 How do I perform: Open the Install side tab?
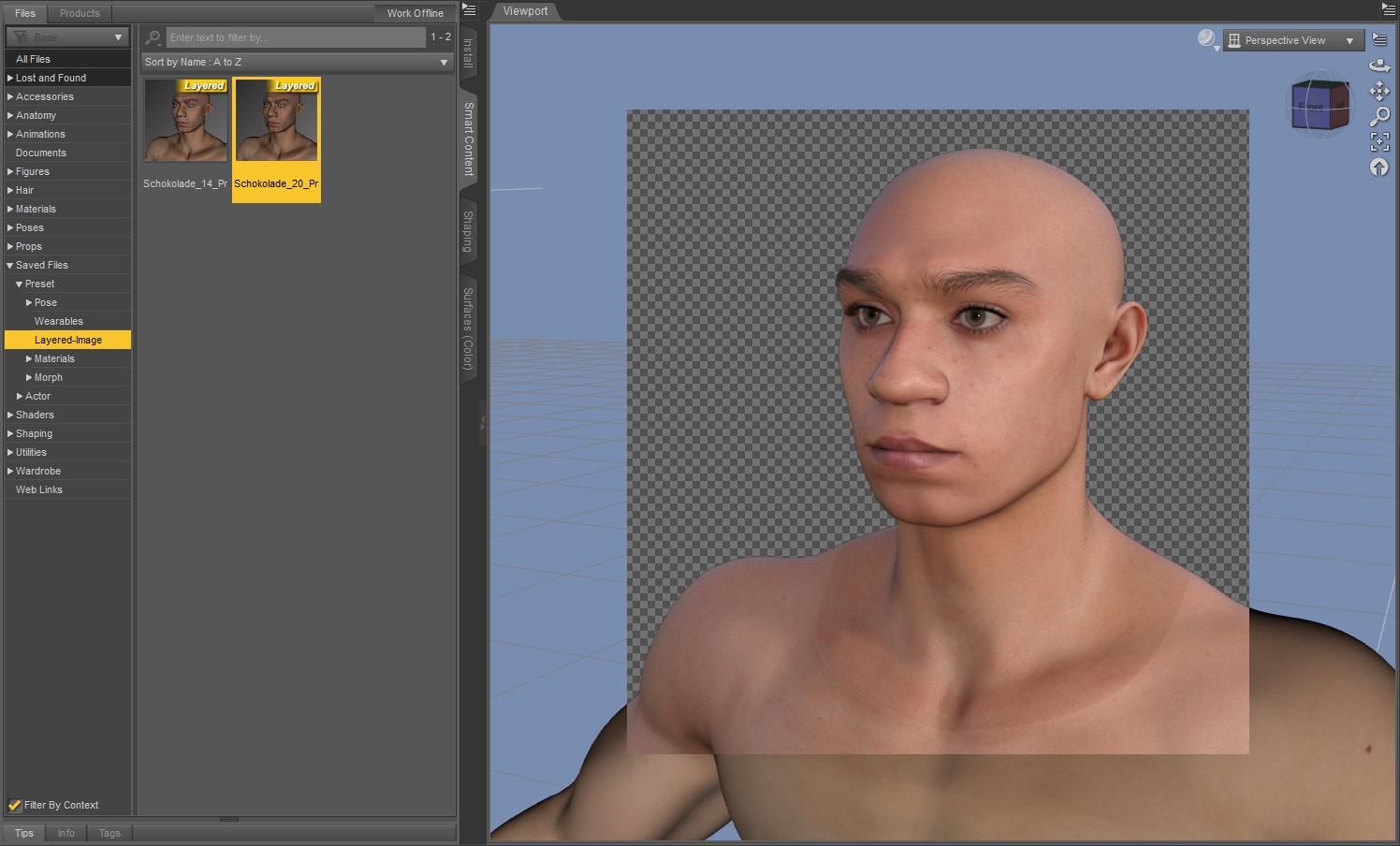point(469,53)
